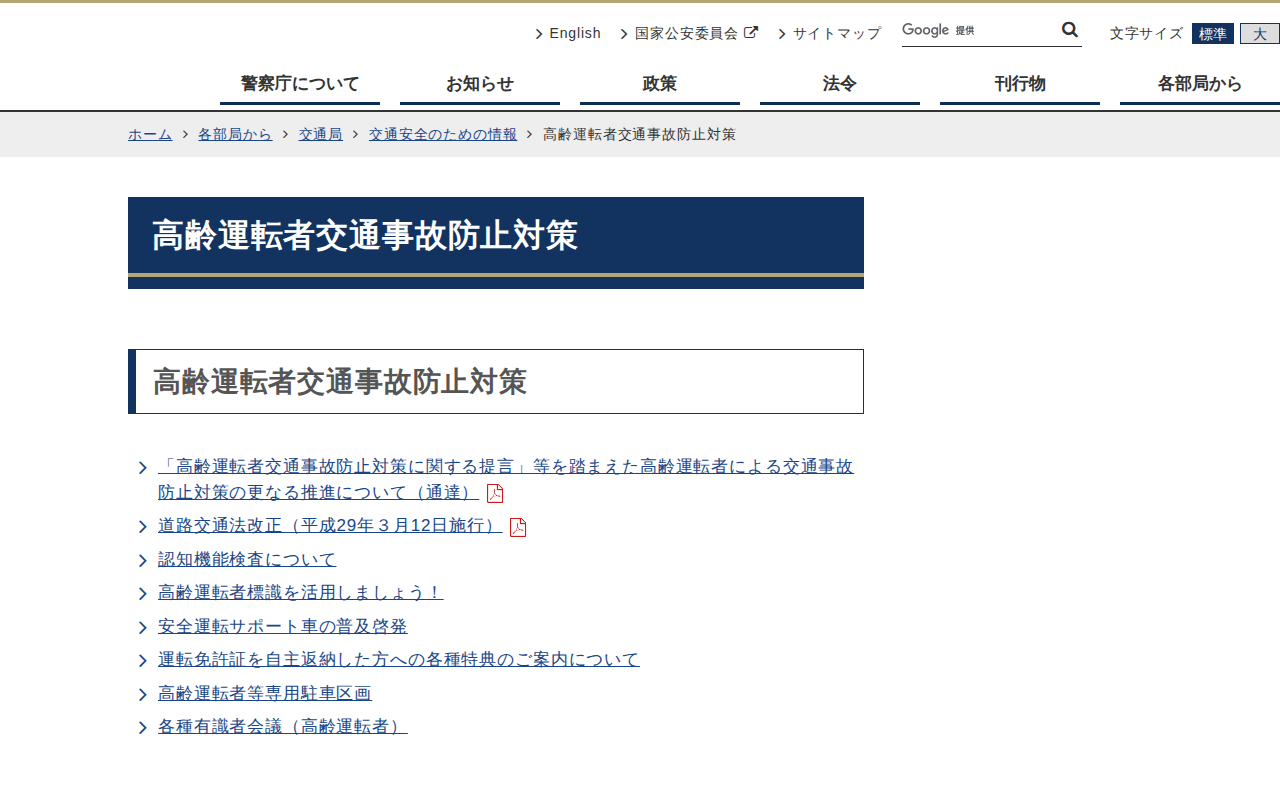Go to ホーム breadcrumb
The height and width of the screenshot is (800, 1280).
click(150, 134)
